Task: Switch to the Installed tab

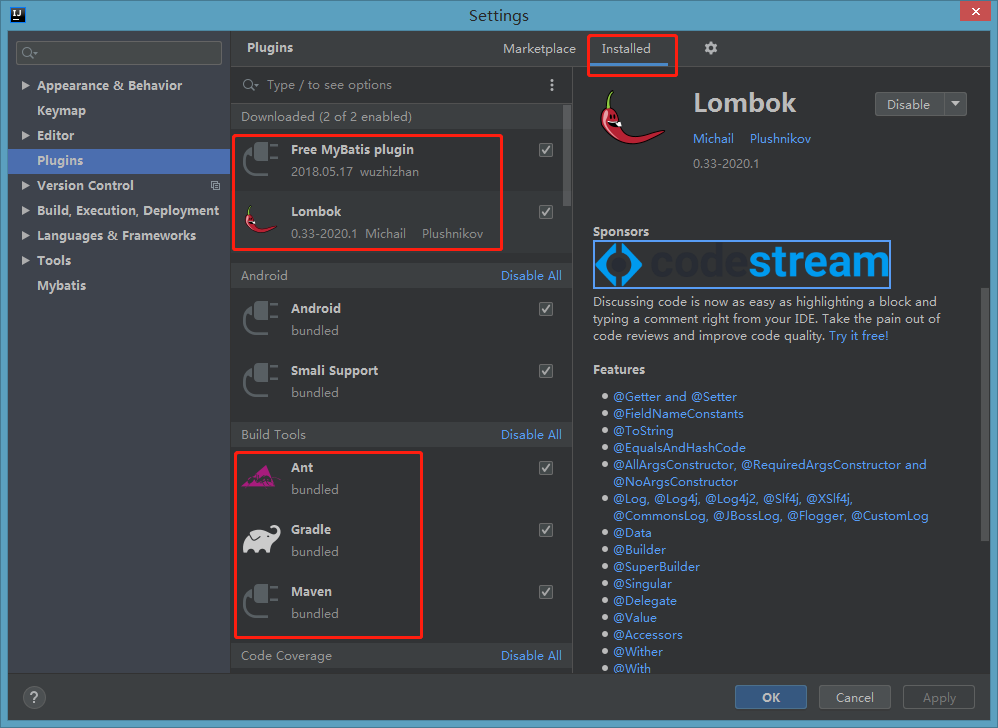Action: [626, 49]
